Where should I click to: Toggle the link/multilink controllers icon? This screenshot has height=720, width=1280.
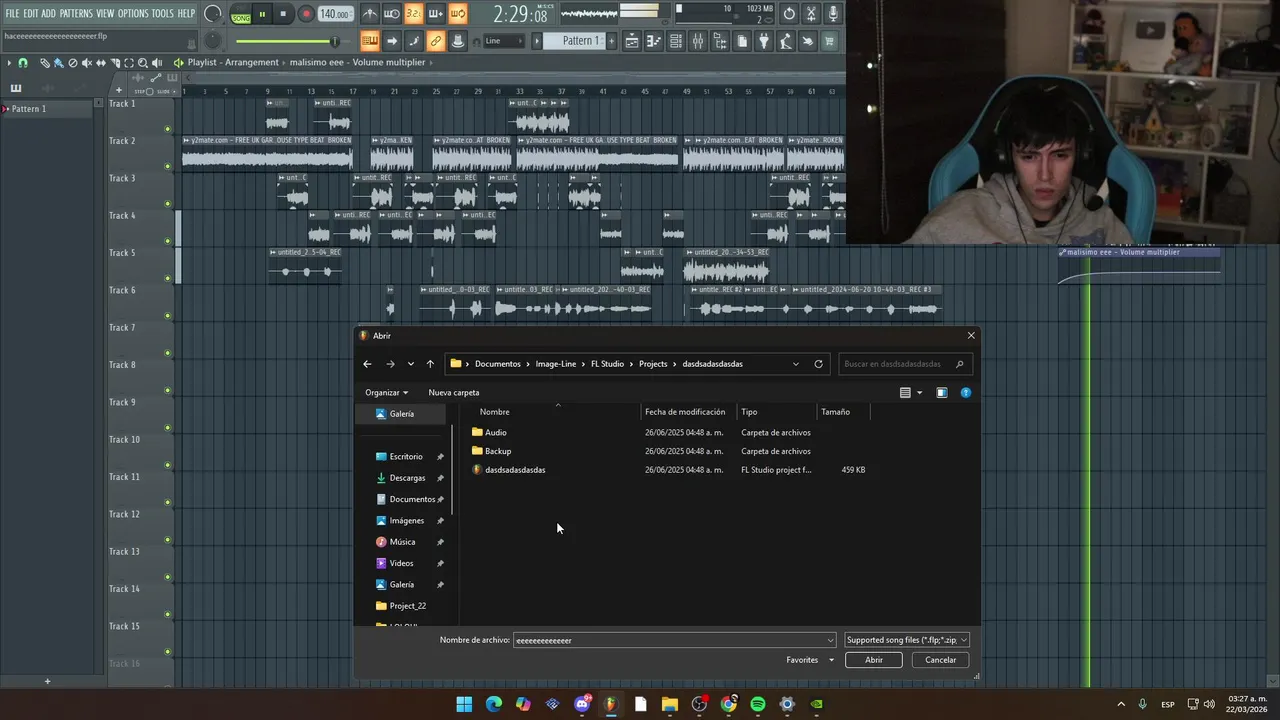(x=435, y=41)
